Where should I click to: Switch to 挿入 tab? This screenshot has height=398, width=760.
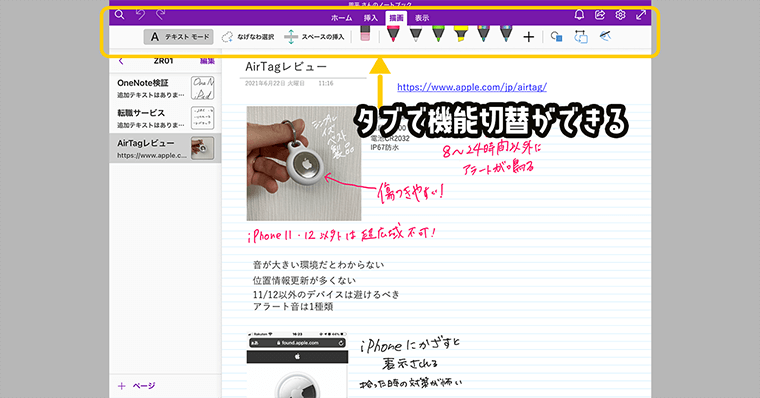point(371,18)
